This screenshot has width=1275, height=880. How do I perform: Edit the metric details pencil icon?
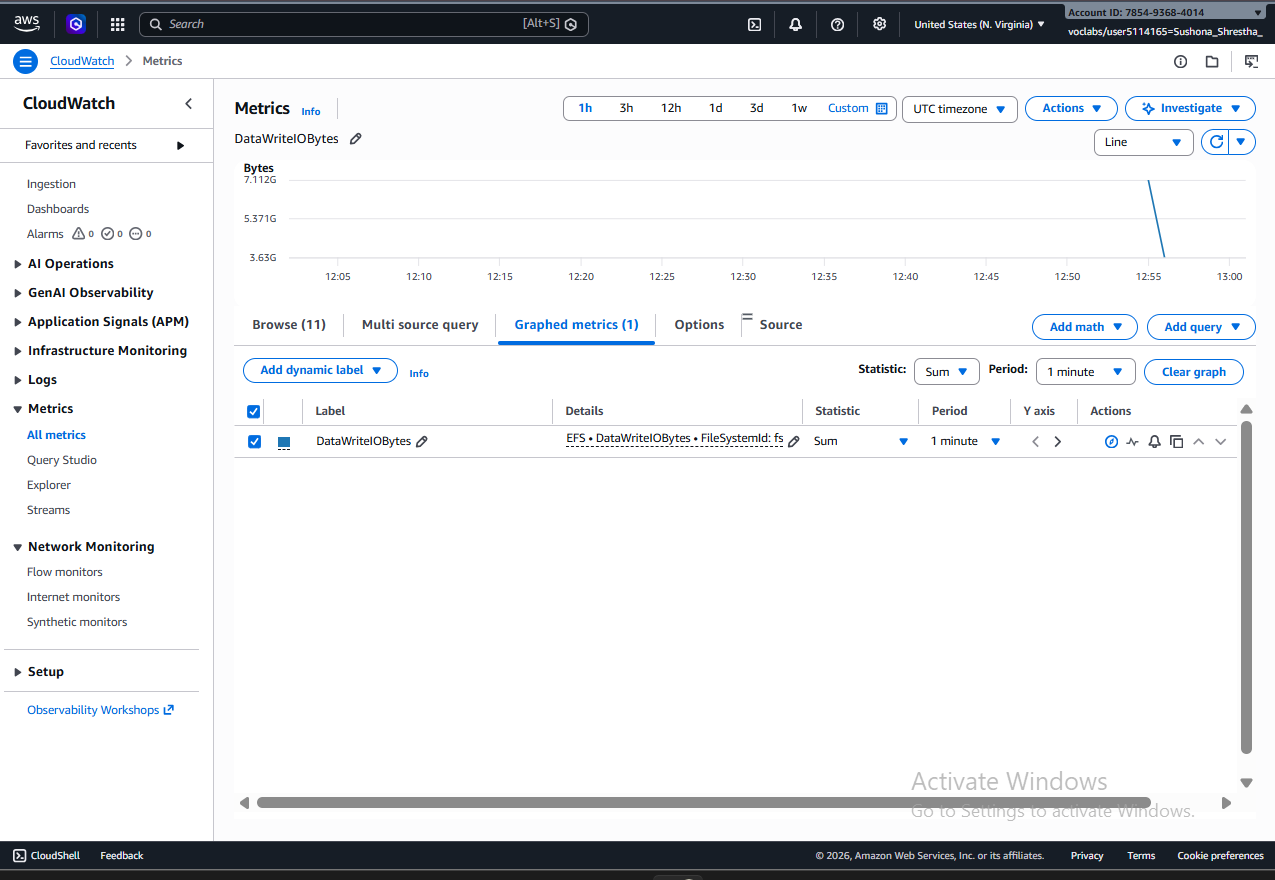coord(794,441)
